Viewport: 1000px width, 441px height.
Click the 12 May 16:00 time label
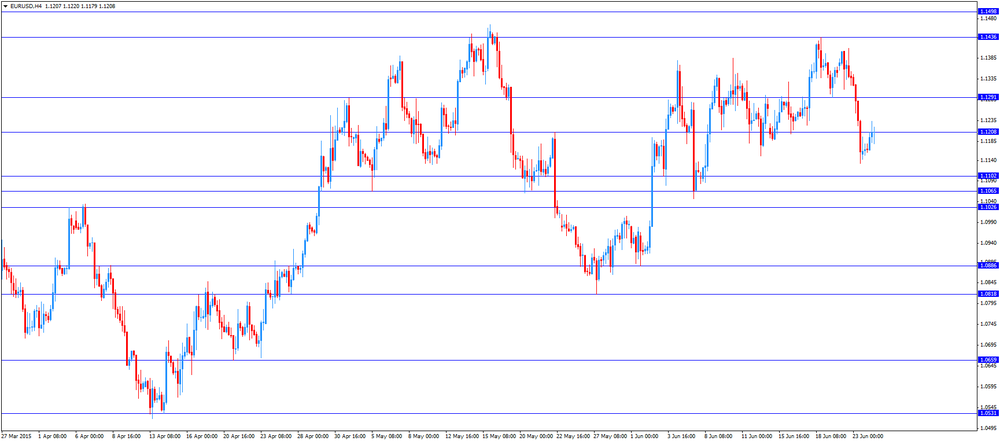[x=462, y=437]
